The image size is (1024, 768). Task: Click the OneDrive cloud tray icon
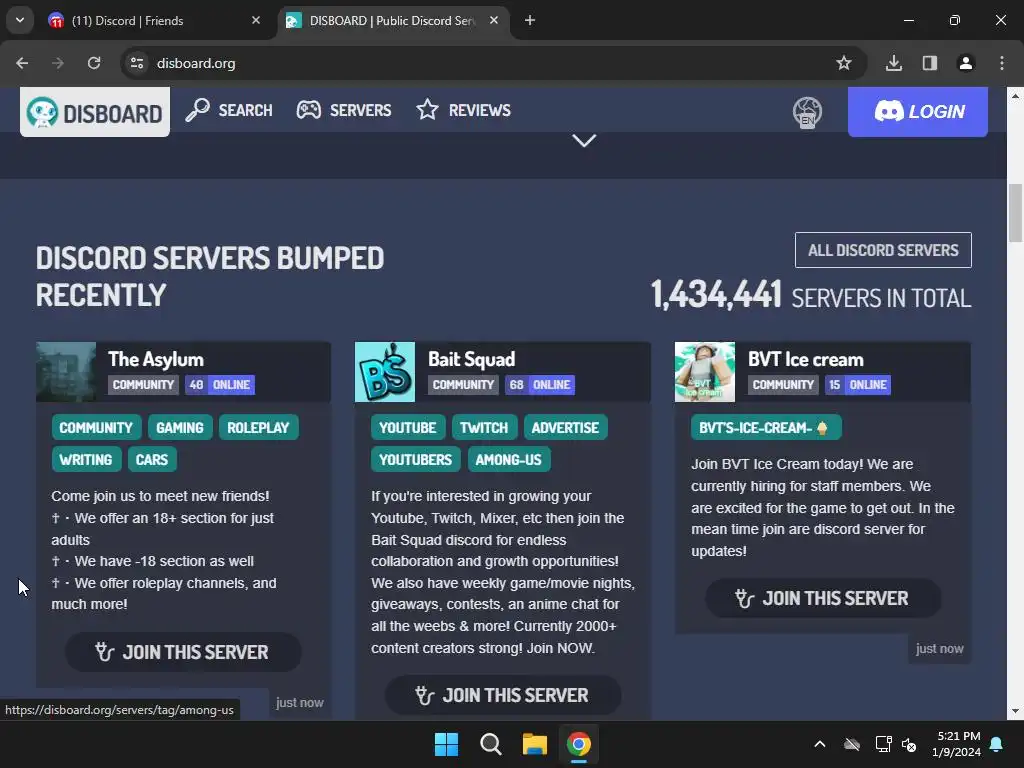coord(852,744)
